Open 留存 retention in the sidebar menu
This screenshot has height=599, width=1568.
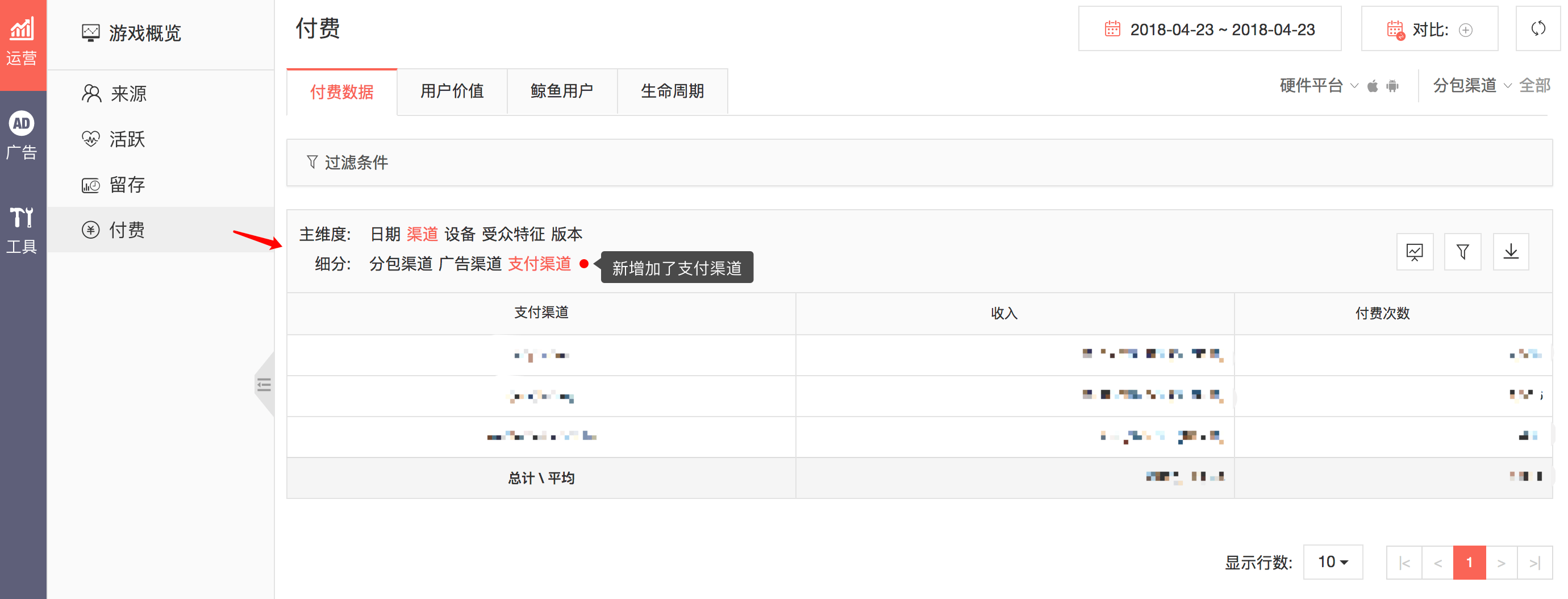127,185
